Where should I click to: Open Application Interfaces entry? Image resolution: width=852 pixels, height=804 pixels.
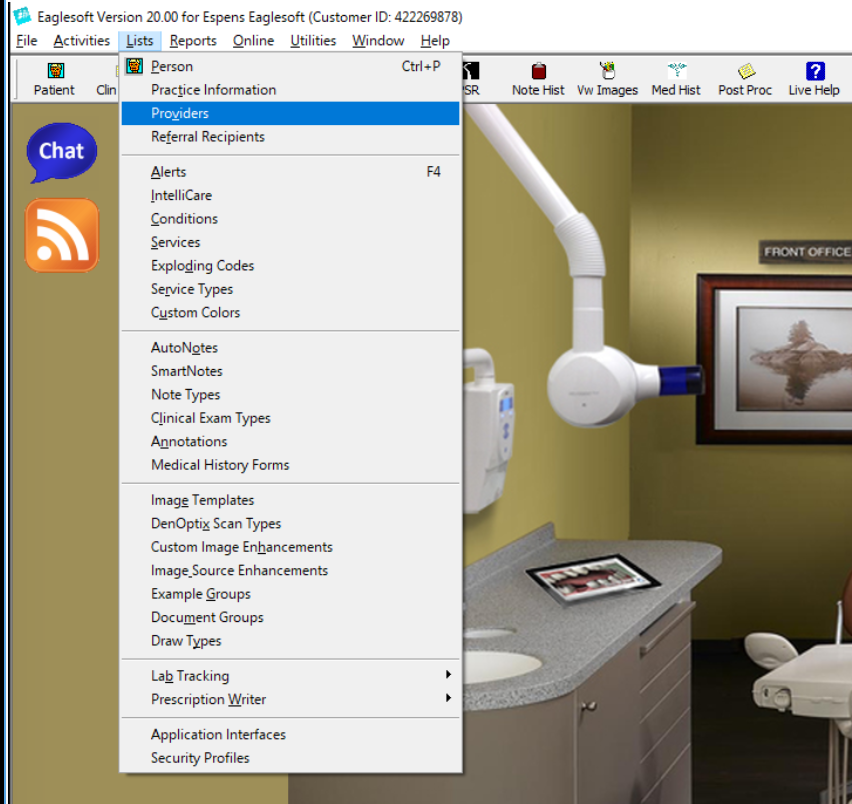tap(290, 734)
